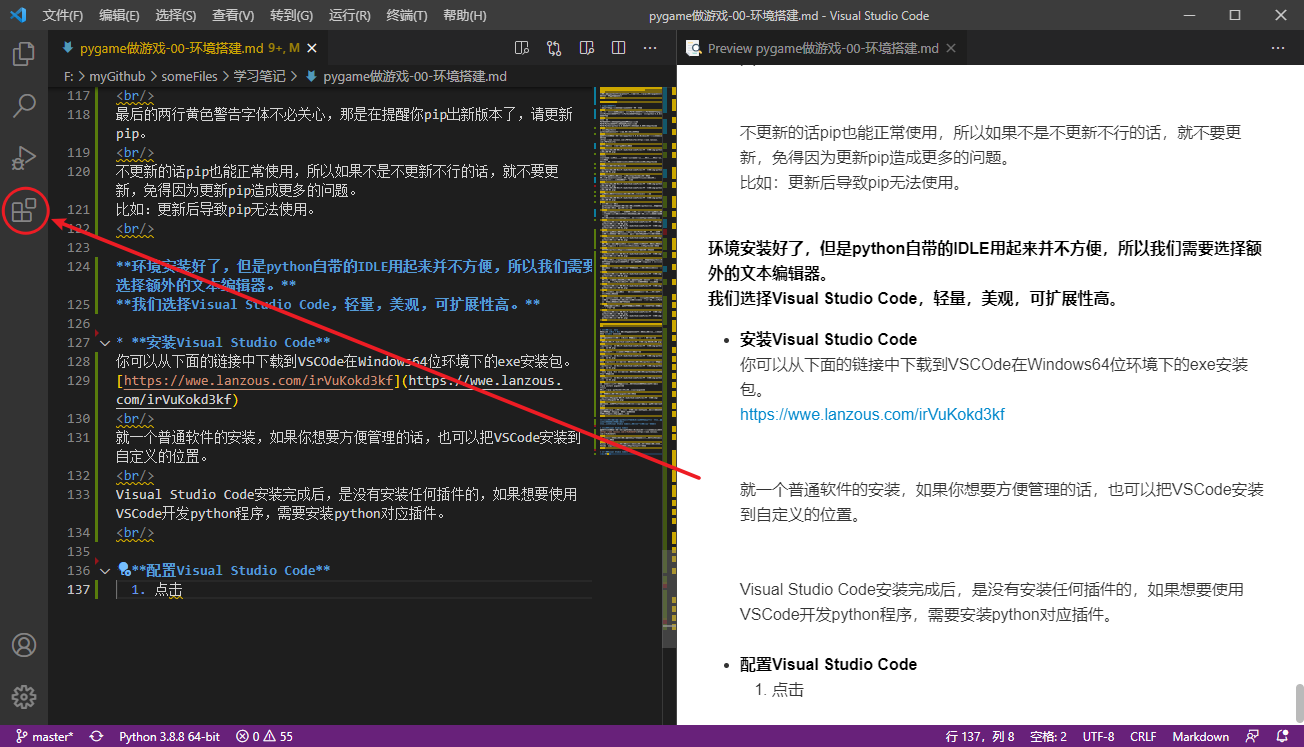Open preview to the side icon

(586, 48)
